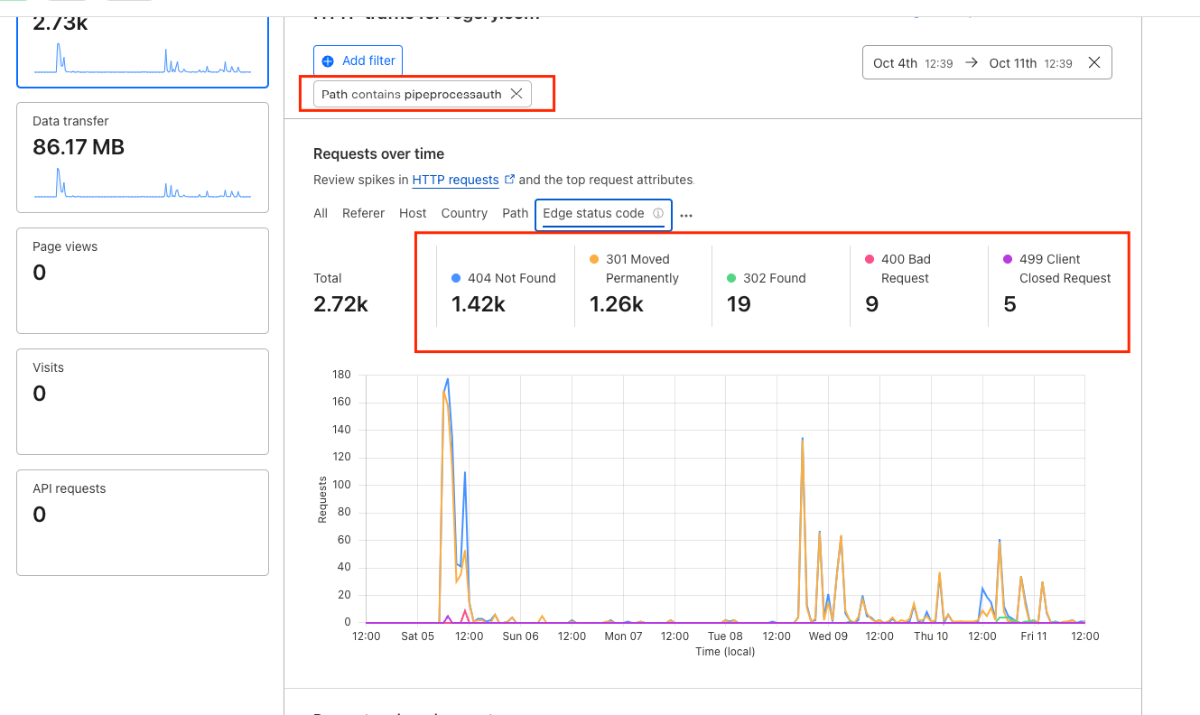Switch to the Path tab
1200x715 pixels.
tap(515, 213)
